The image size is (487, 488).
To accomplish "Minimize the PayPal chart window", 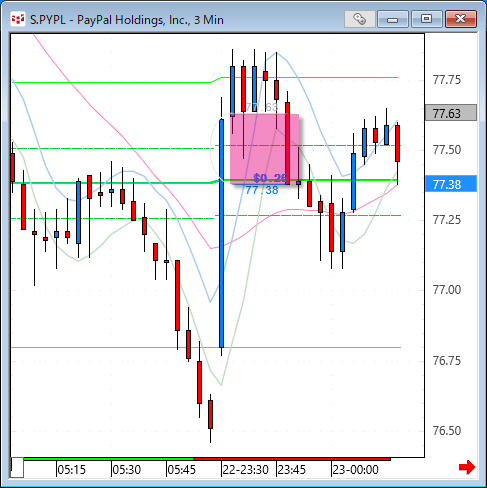I will [x=393, y=19].
